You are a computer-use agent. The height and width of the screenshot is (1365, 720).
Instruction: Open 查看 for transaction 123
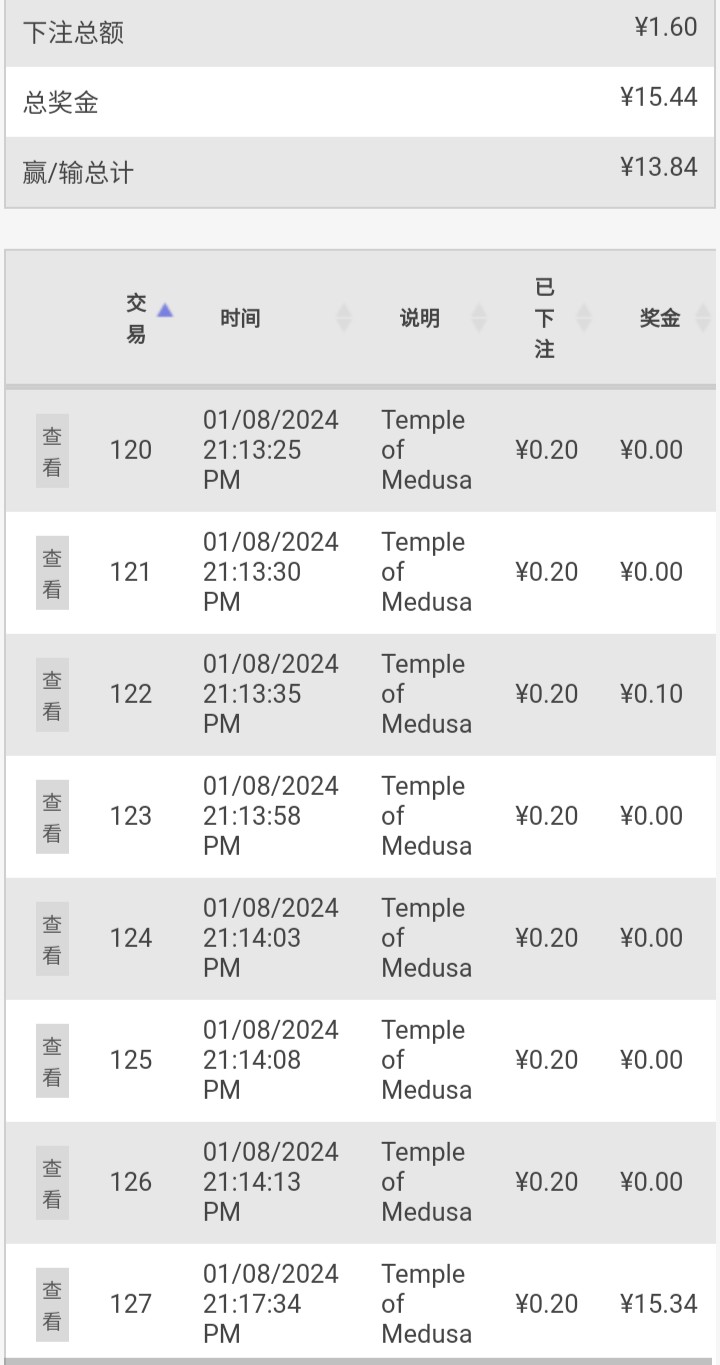tap(52, 817)
